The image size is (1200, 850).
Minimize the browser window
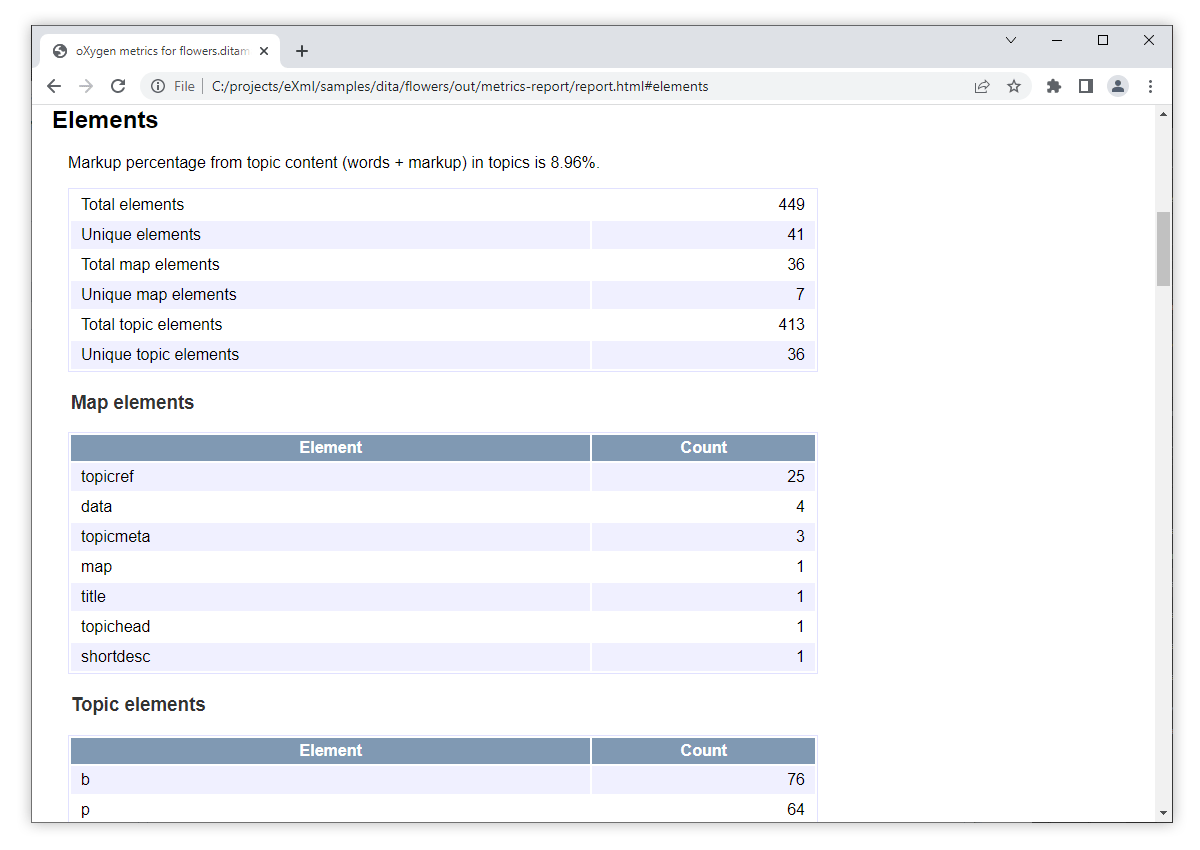(1057, 40)
